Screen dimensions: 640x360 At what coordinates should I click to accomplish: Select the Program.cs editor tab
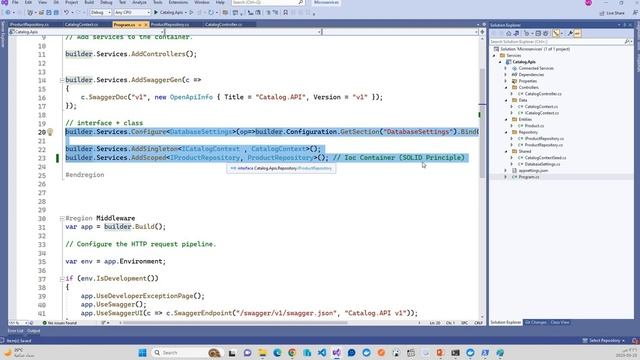click(x=124, y=25)
